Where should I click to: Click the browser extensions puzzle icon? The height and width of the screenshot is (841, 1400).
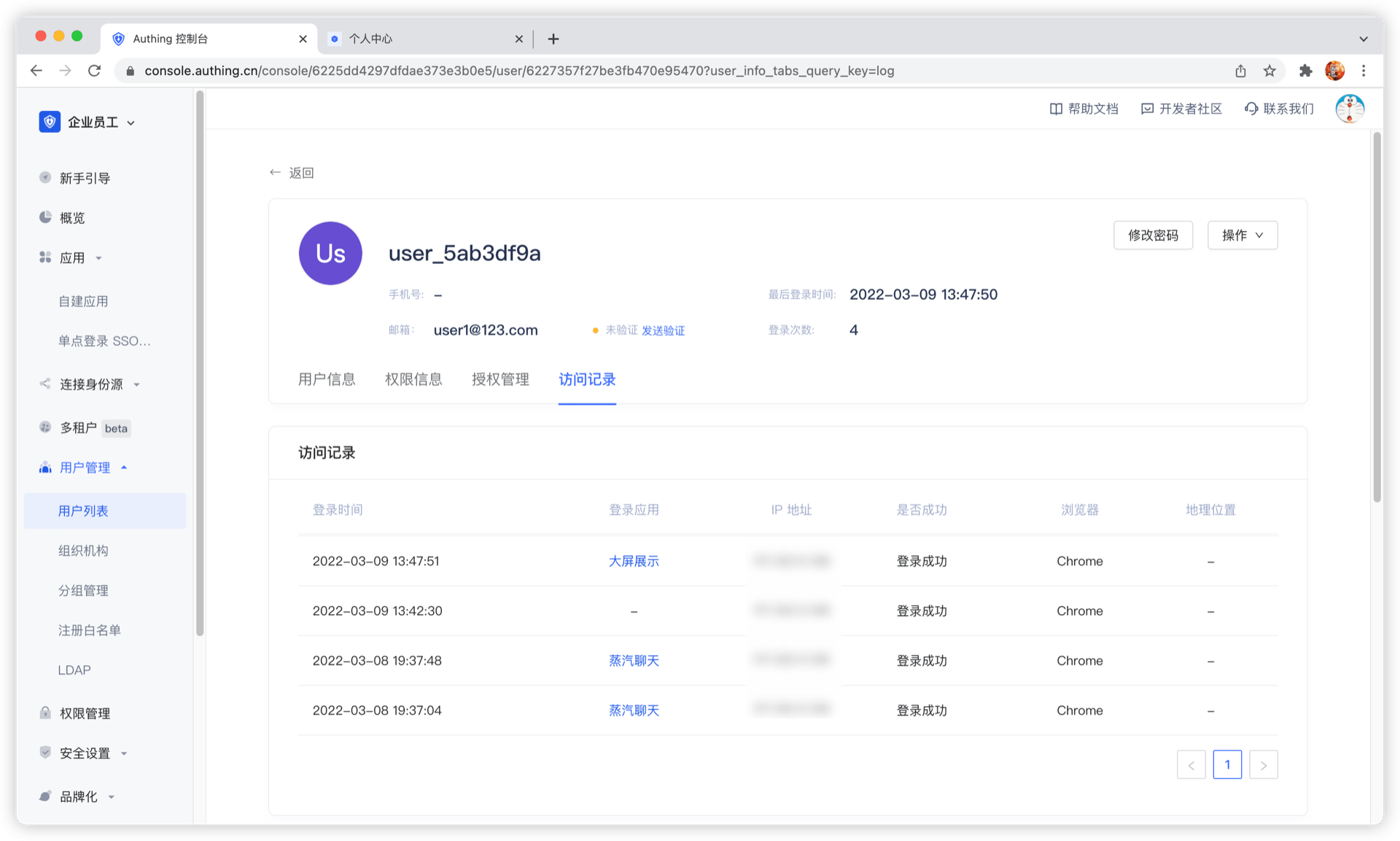point(1305,71)
